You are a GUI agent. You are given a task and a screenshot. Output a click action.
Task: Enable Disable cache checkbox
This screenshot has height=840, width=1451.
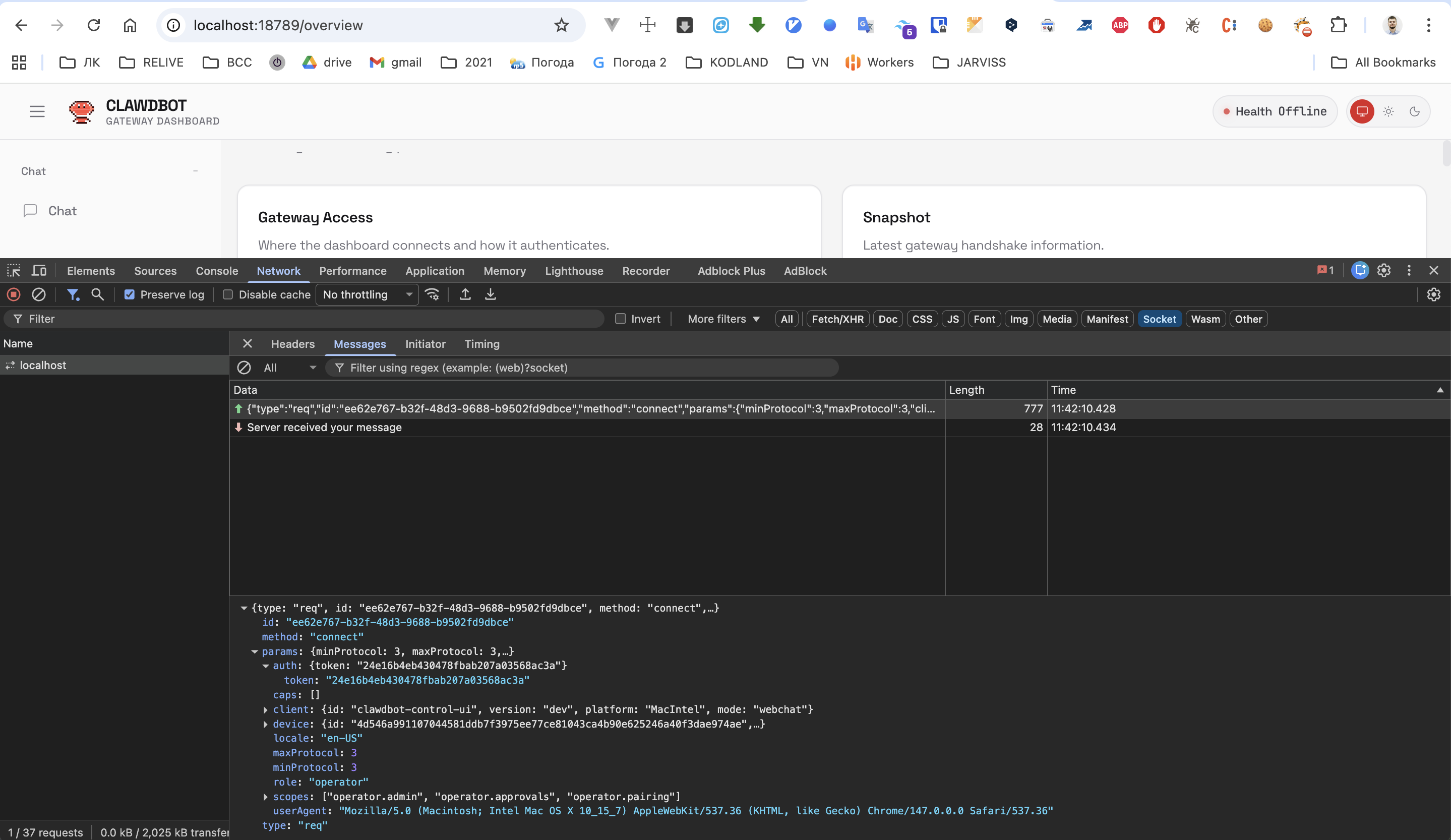[x=228, y=295]
